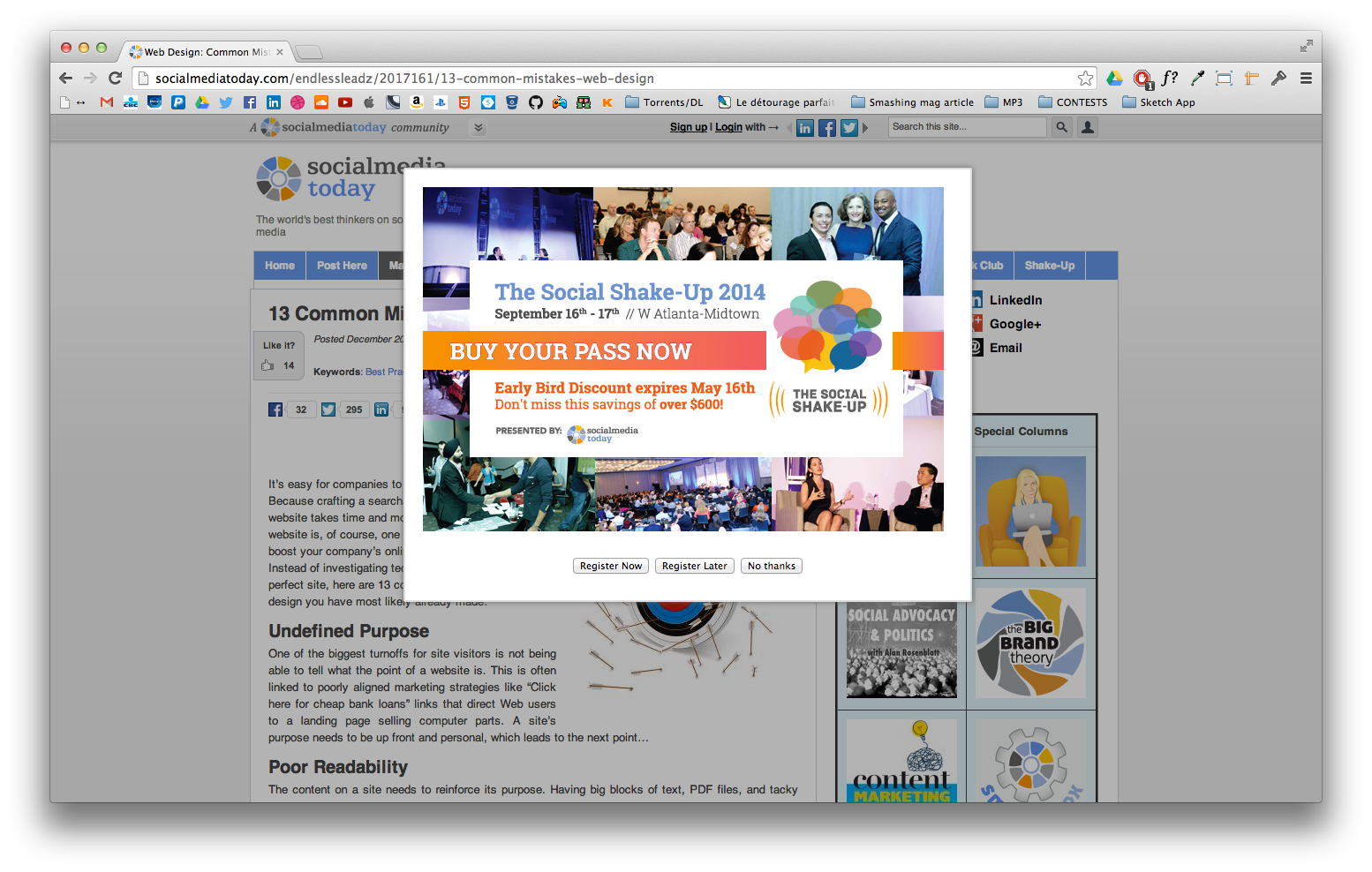Open the Content Marketing column thumbnail
Screen dimensions: 1372x872
[901, 761]
